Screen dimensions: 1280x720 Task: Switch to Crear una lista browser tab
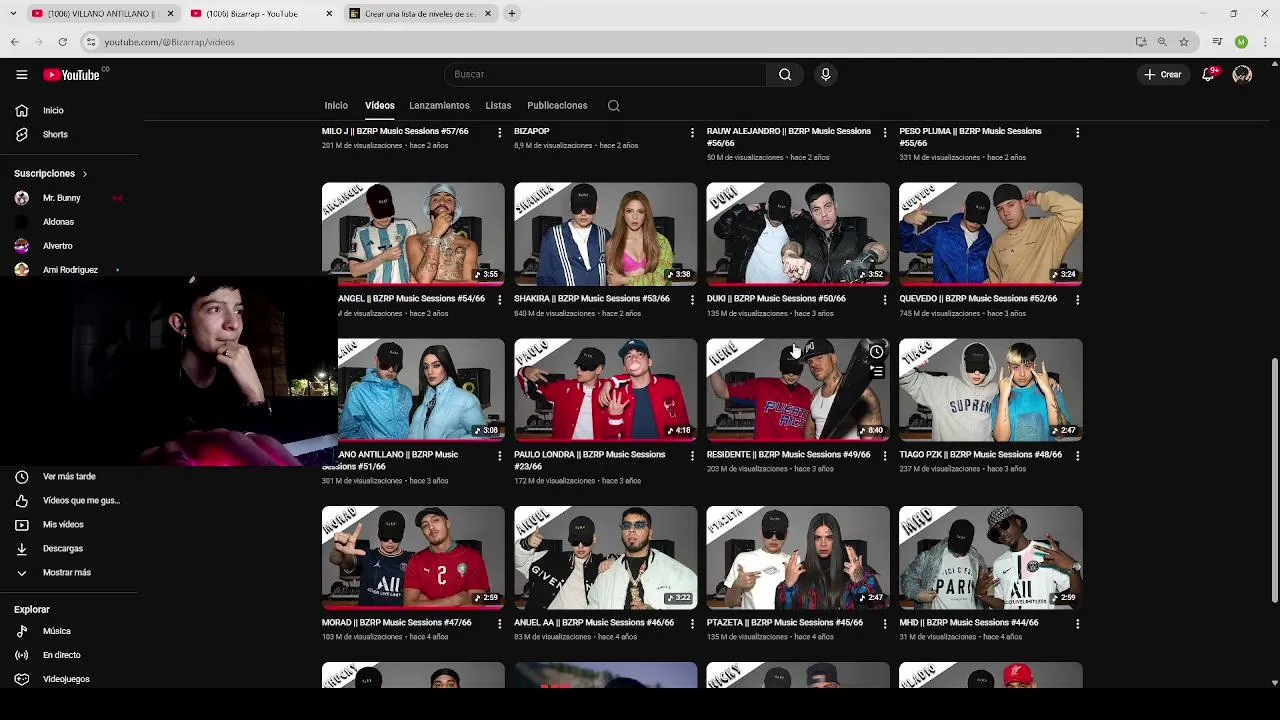click(420, 13)
